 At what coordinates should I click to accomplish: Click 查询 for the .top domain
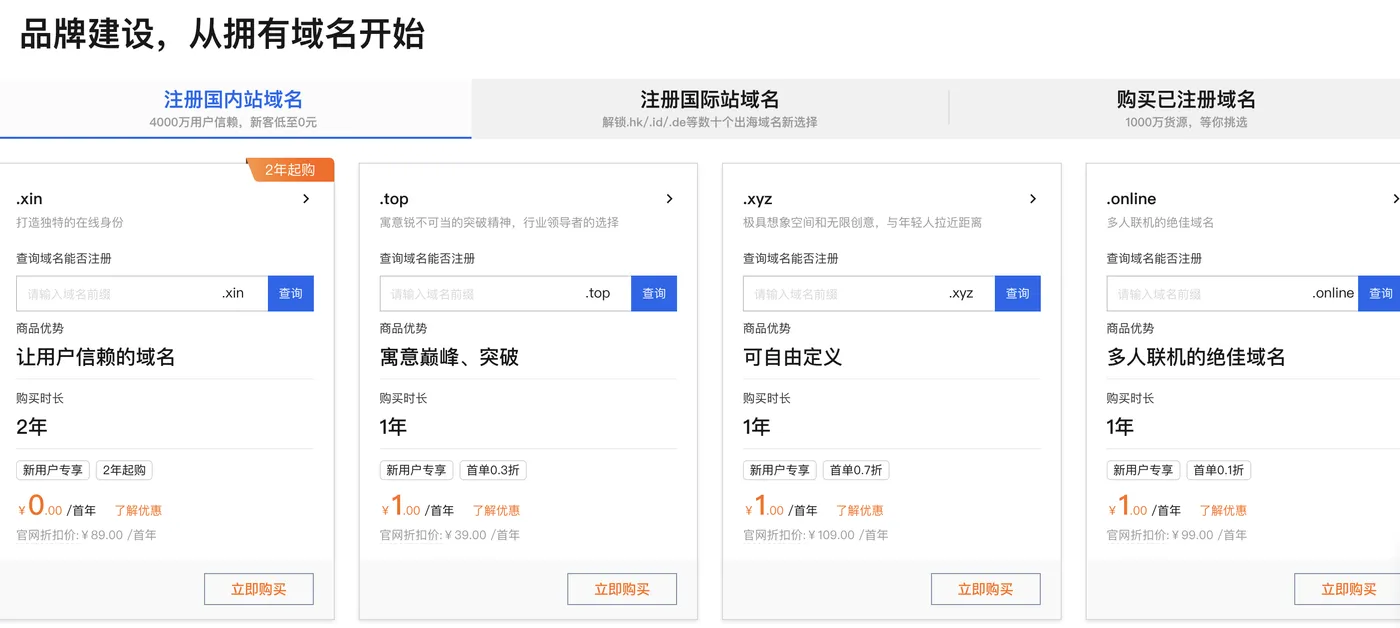(x=654, y=293)
